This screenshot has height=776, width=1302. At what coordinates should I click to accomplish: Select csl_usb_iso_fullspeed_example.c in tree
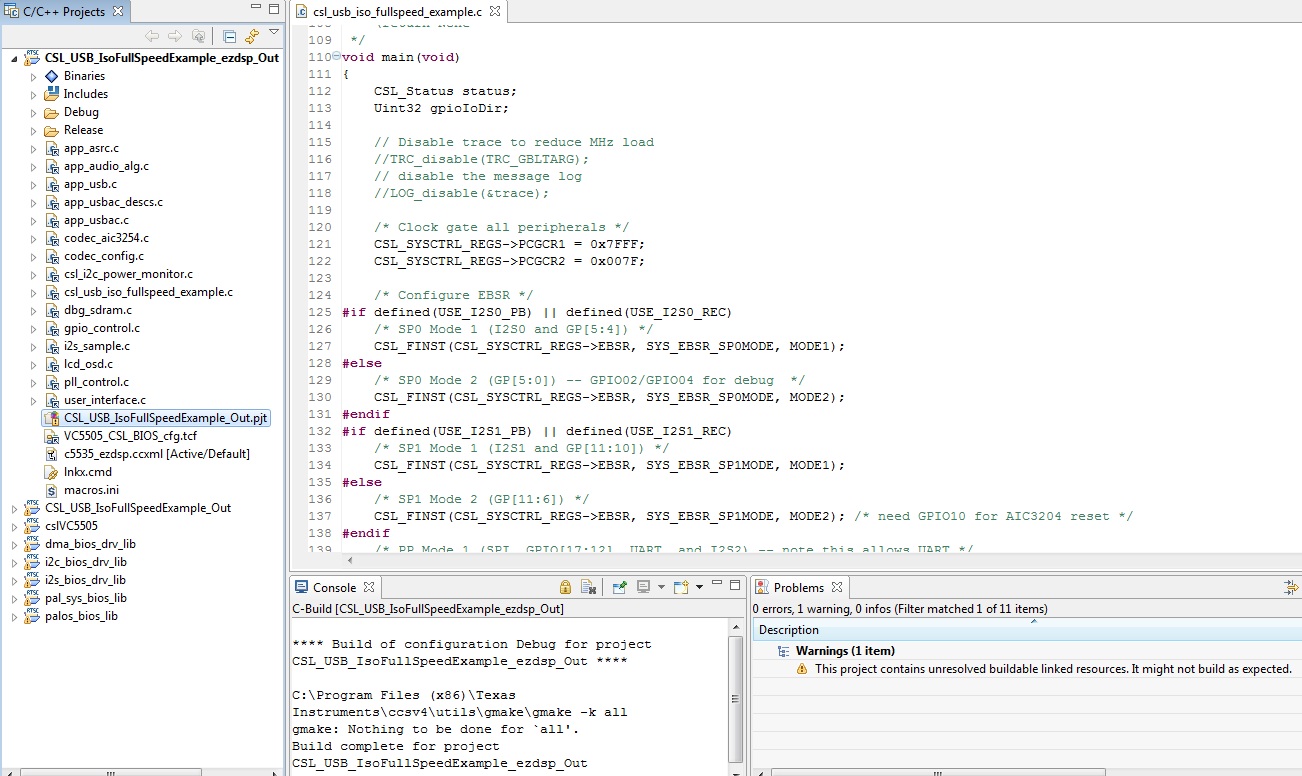click(148, 292)
